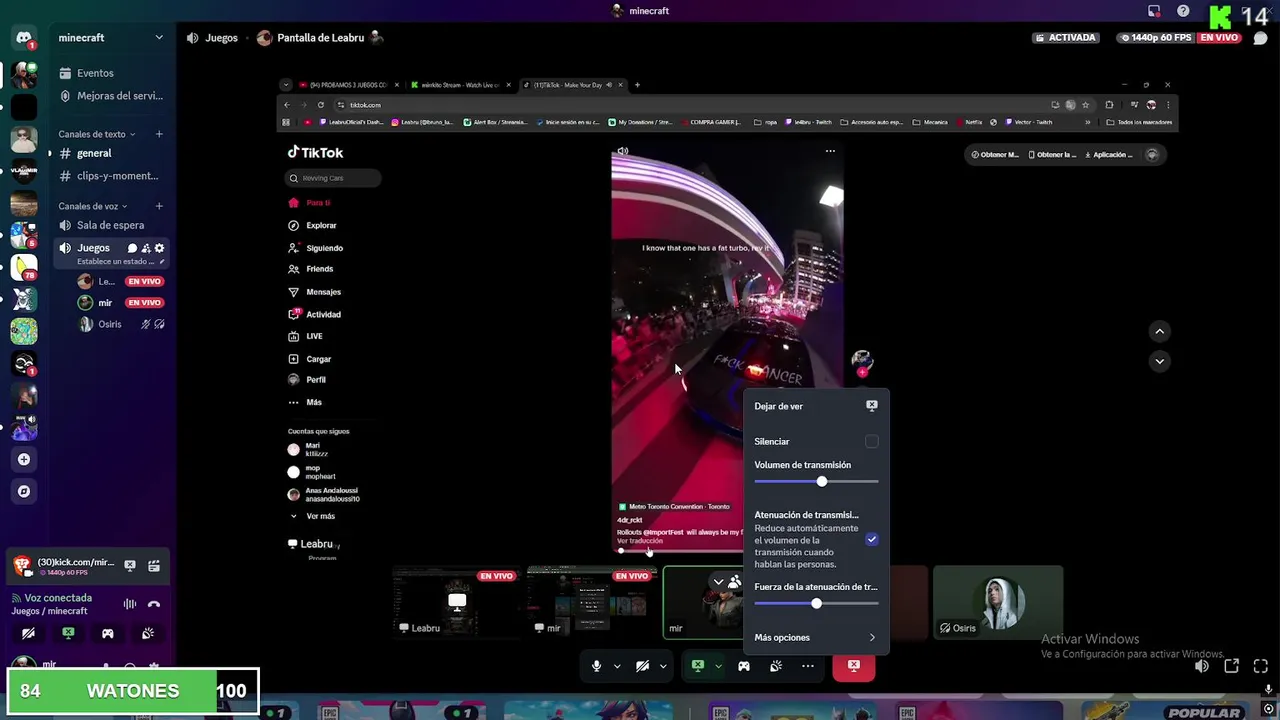The height and width of the screenshot is (720, 1280).
Task: Start an activity with sidebar gamepad icon
Action: tap(107, 633)
